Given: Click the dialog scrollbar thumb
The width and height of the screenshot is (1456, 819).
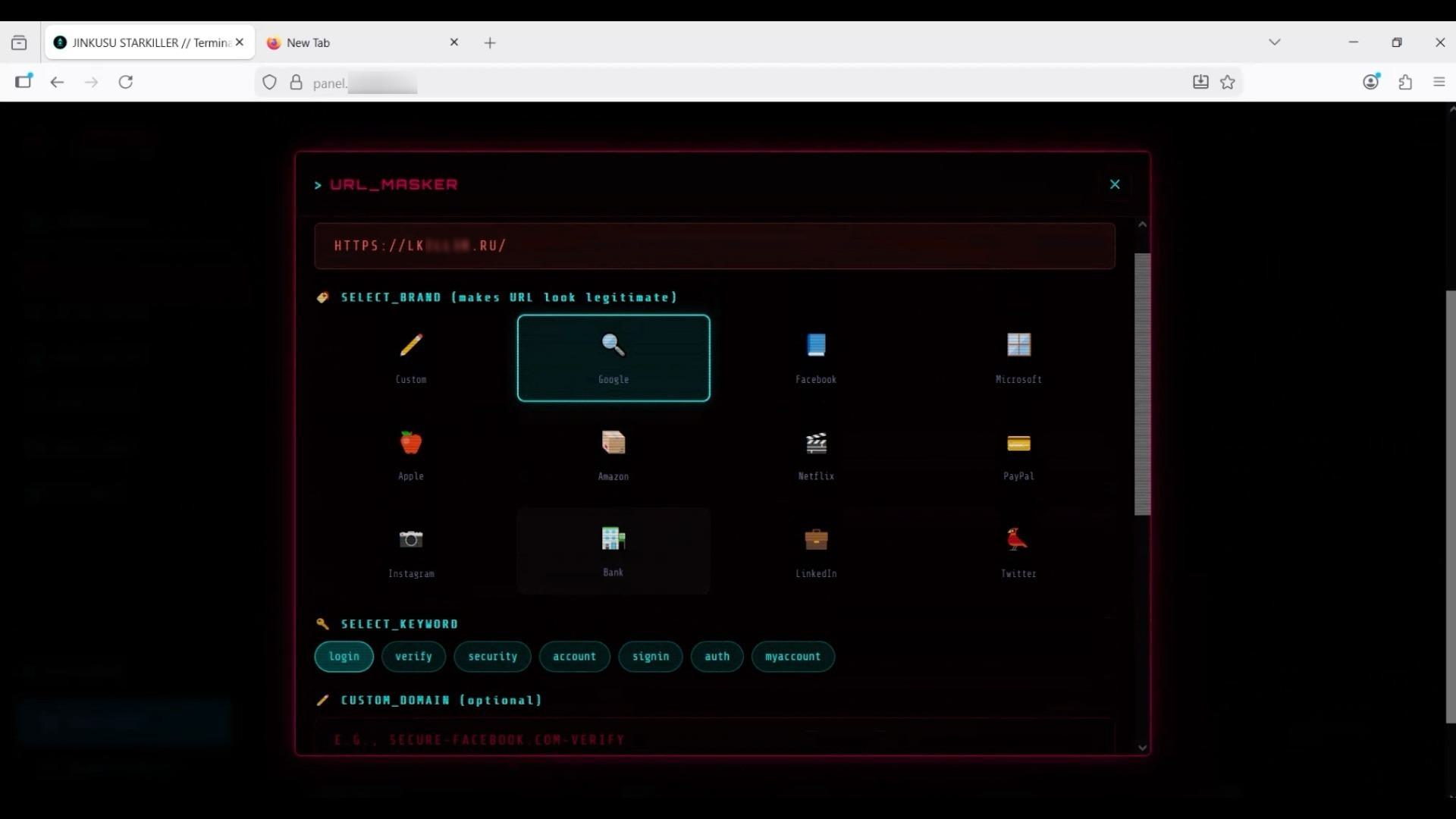Looking at the screenshot, I should click(x=1142, y=384).
